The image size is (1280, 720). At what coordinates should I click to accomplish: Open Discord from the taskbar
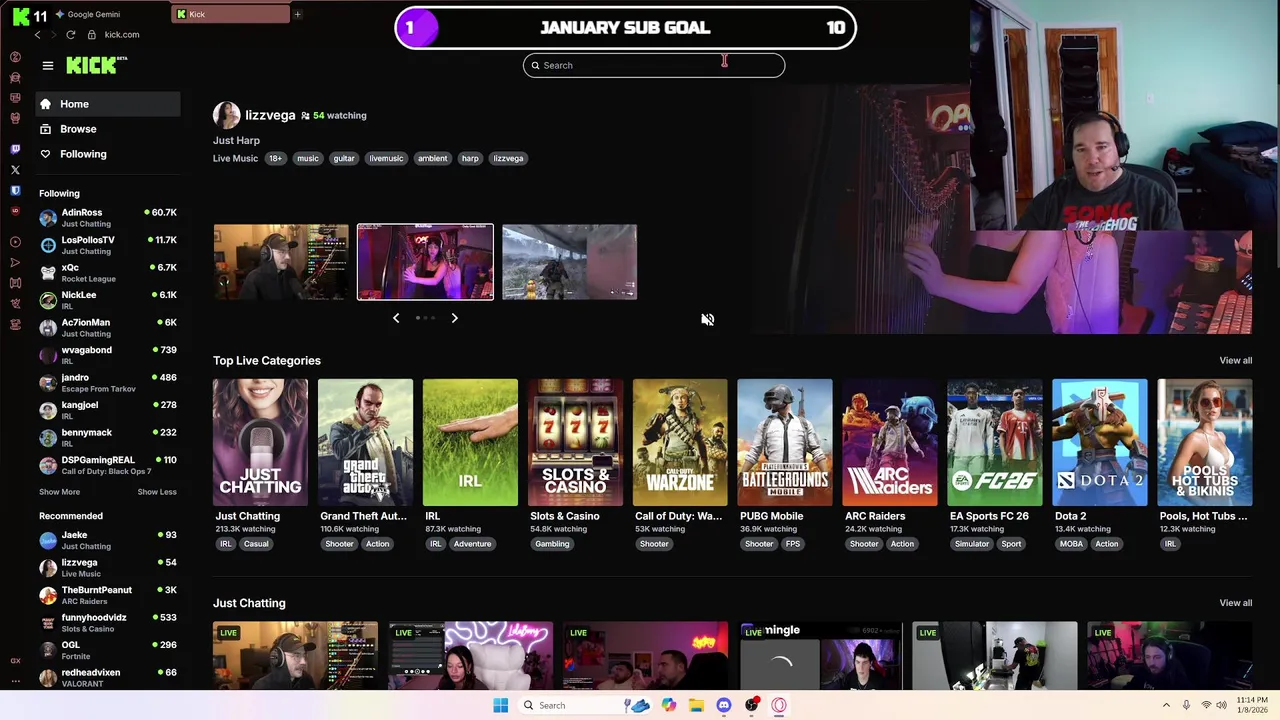[724, 705]
